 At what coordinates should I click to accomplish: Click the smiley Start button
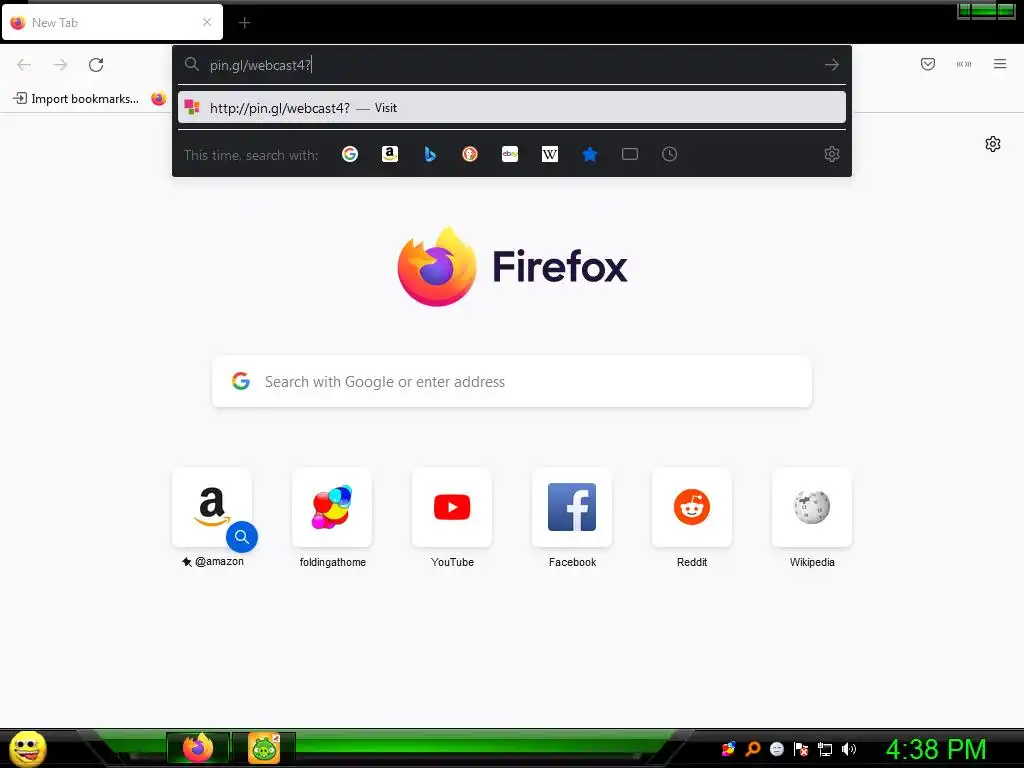(27, 748)
